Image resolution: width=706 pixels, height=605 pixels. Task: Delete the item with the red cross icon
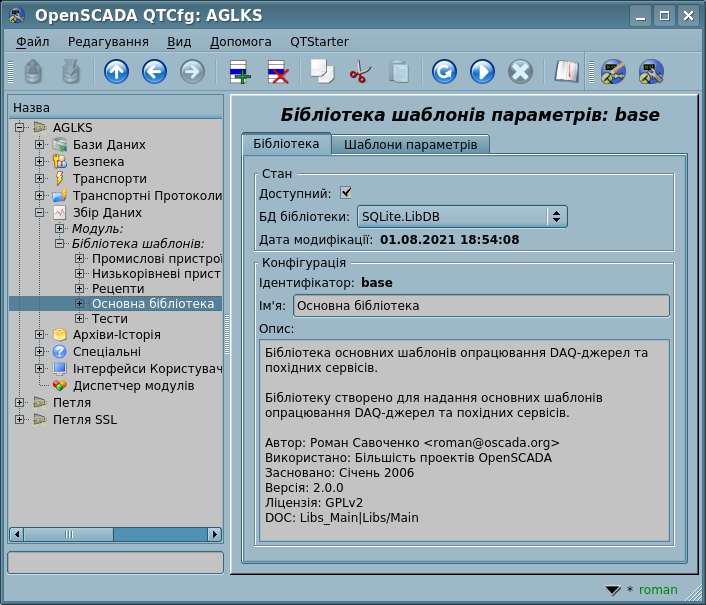278,72
